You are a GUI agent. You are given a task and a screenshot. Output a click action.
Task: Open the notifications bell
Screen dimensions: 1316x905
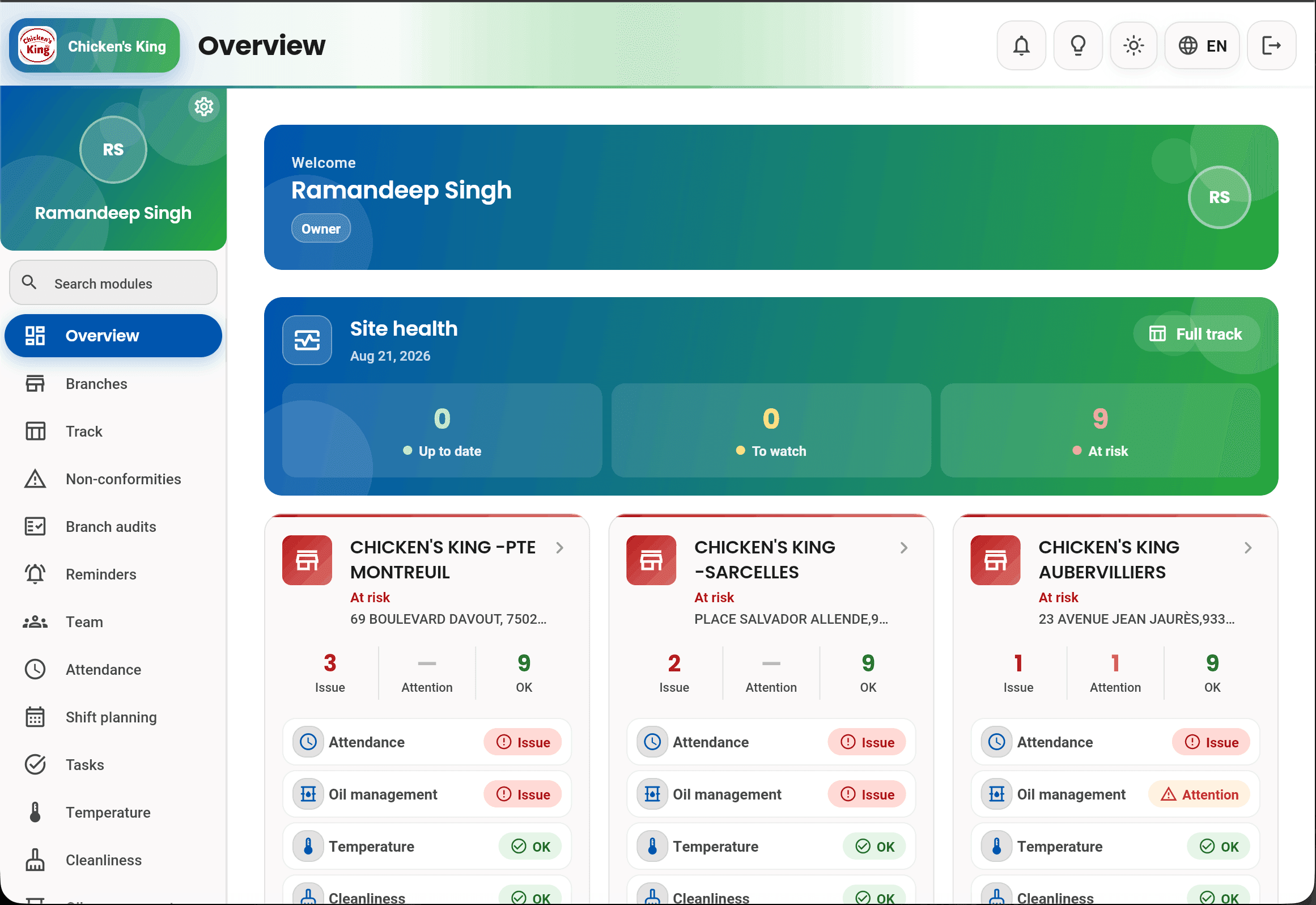coord(1021,45)
